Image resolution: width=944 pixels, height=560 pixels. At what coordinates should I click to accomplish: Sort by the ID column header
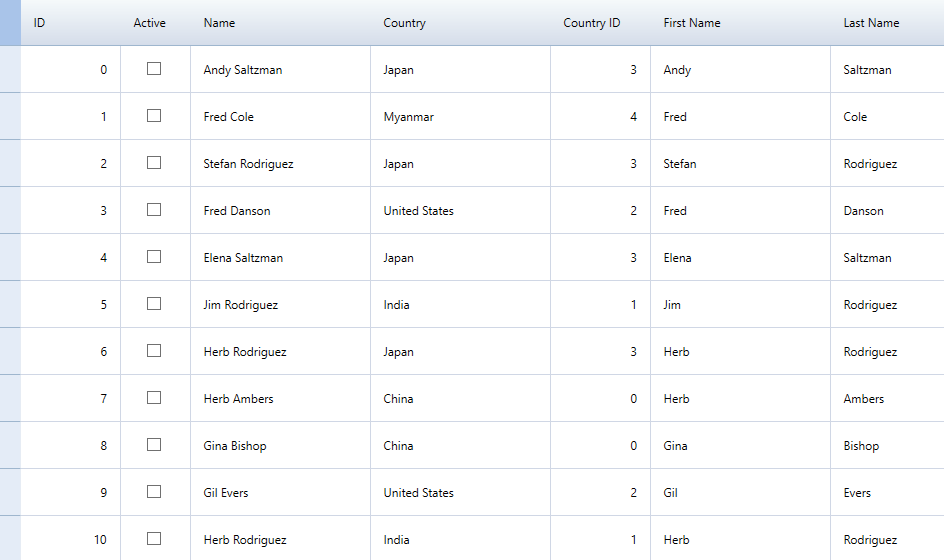[70, 23]
